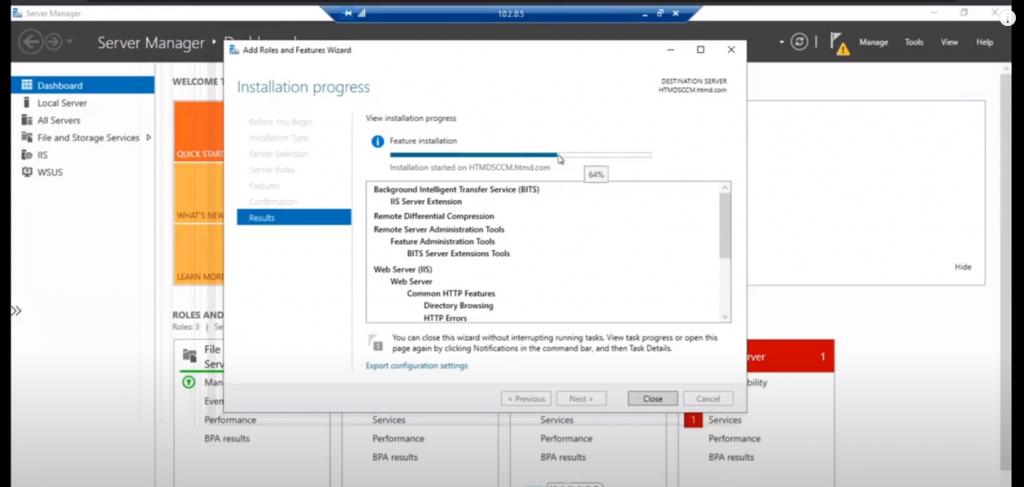The image size is (1024, 487).
Task: Click the Server Manager forward arrow button
Action: (53, 42)
